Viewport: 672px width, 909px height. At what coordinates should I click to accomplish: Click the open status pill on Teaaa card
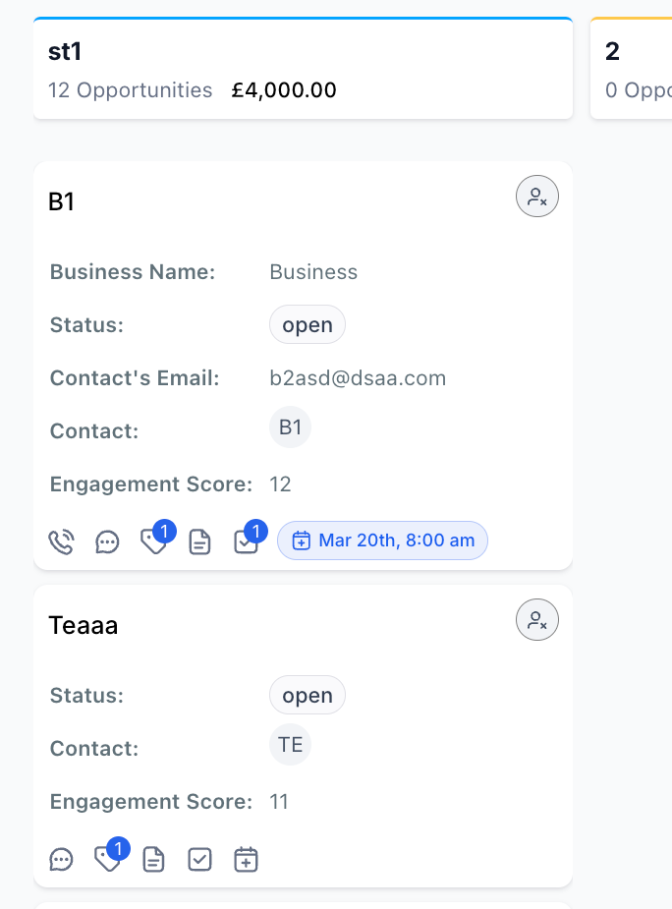click(307, 695)
